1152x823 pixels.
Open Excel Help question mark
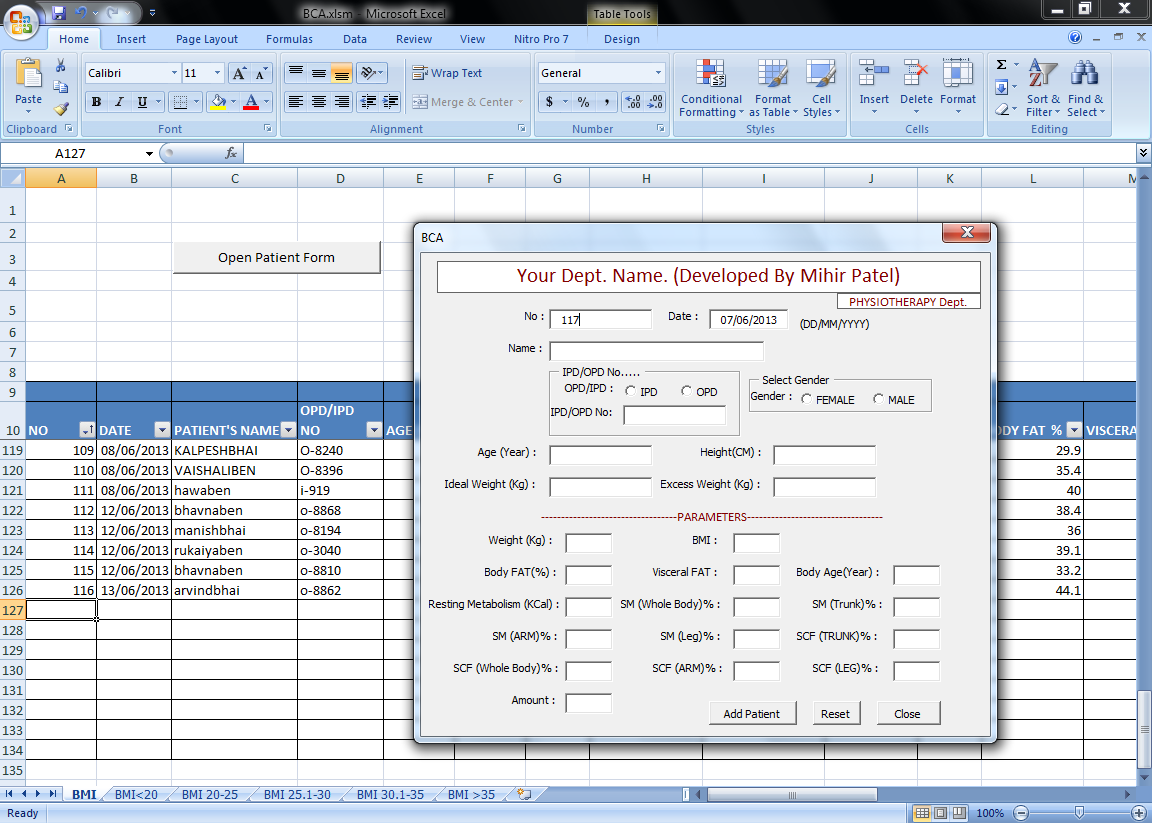pos(1075,37)
